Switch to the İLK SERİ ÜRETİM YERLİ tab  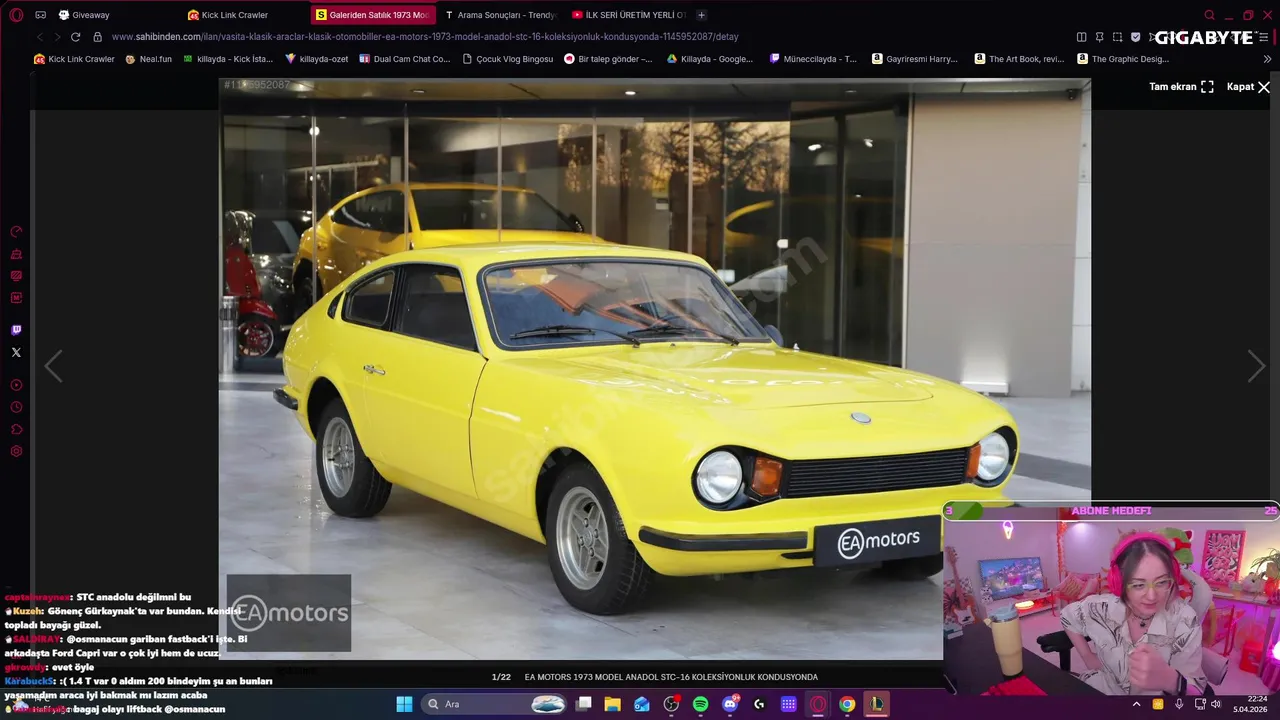(x=629, y=15)
